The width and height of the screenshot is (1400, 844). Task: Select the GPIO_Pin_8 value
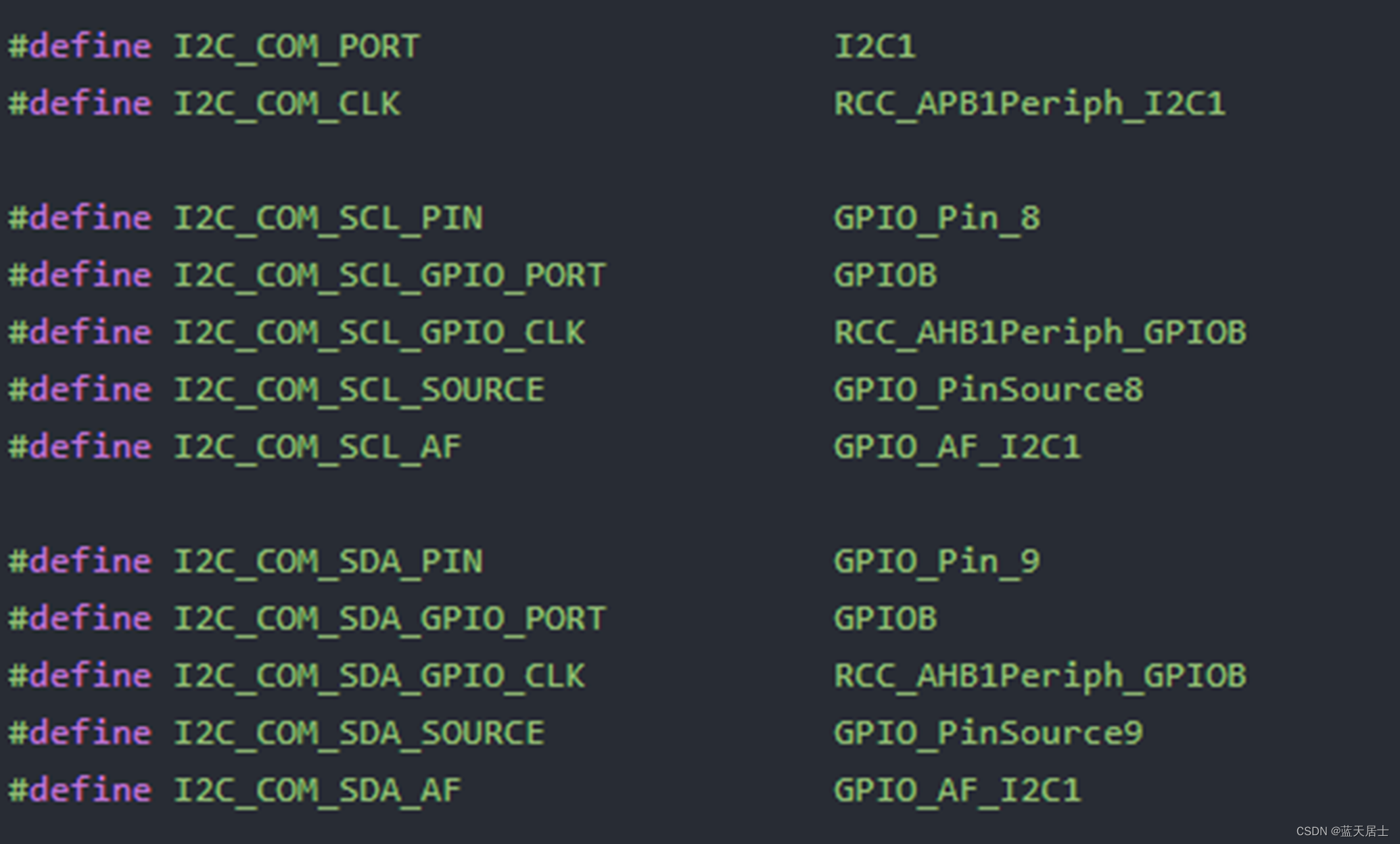[937, 218]
